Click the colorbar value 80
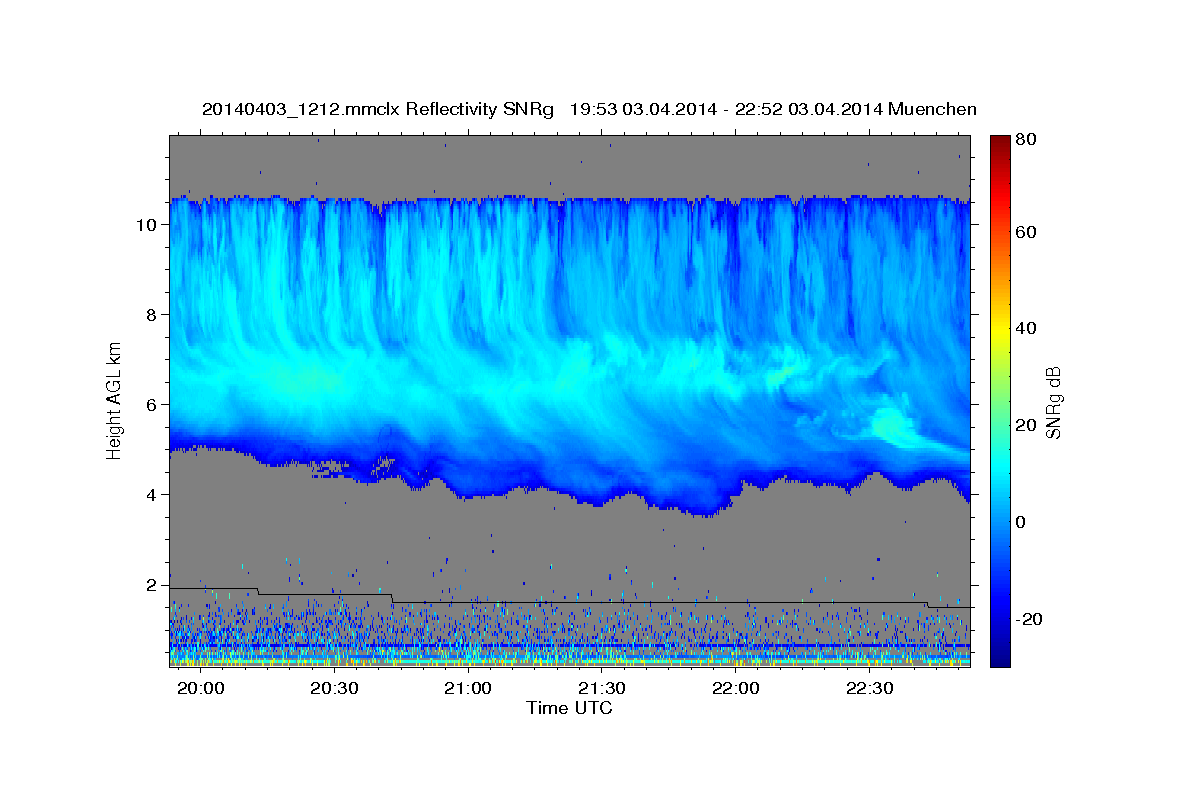 pos(1025,140)
